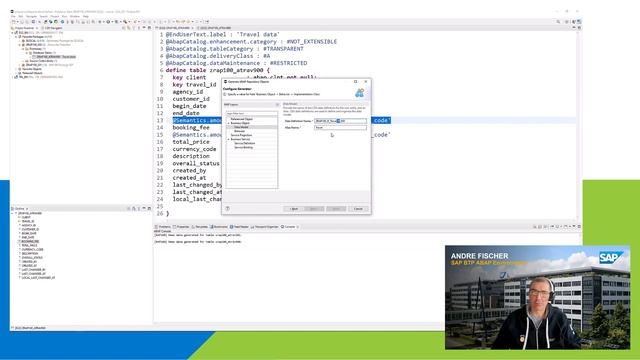640x360 pixels.
Task: Select the CURRENCY_CODE field in Outline
Action: 32,249
